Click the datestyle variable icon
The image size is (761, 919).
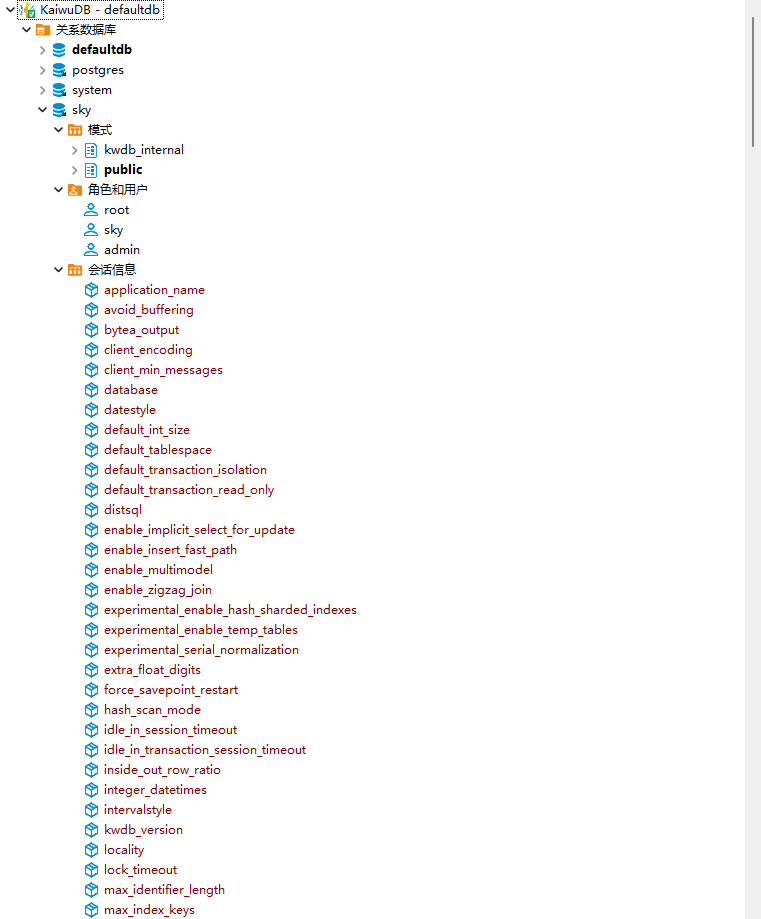(91, 410)
